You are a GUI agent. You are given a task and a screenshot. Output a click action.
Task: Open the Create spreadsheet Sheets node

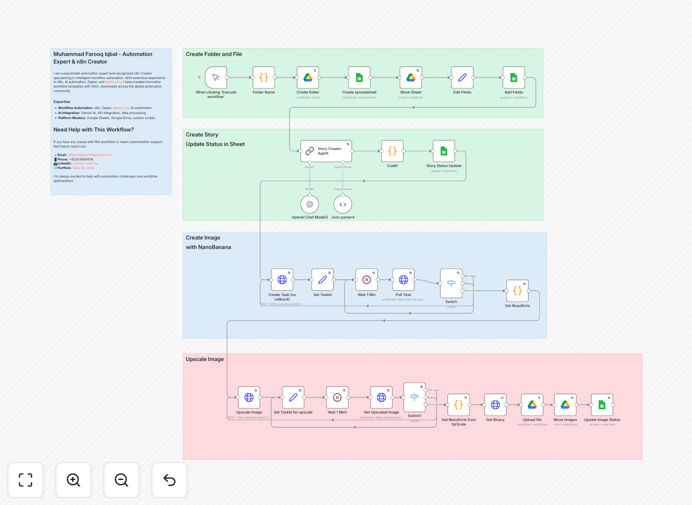click(x=359, y=78)
